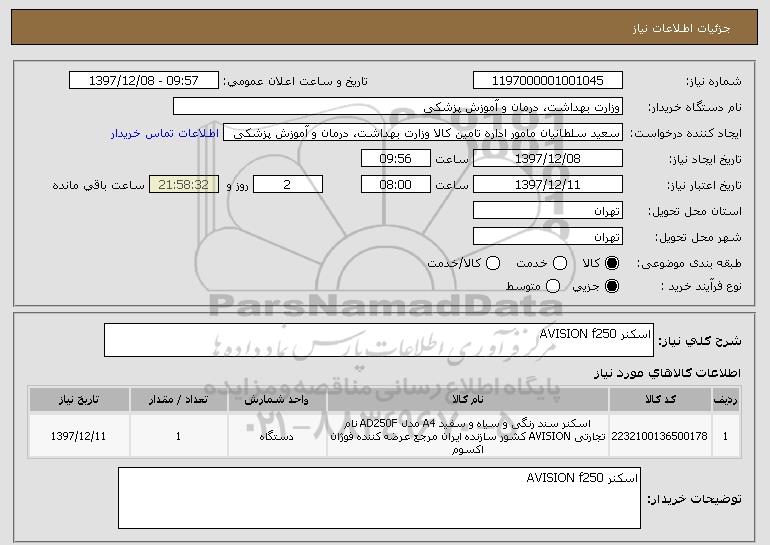Screen dimensions: 770x545
Task: Click اطلاعات کالاهای مورد نیاز heading
Action: click(667, 374)
